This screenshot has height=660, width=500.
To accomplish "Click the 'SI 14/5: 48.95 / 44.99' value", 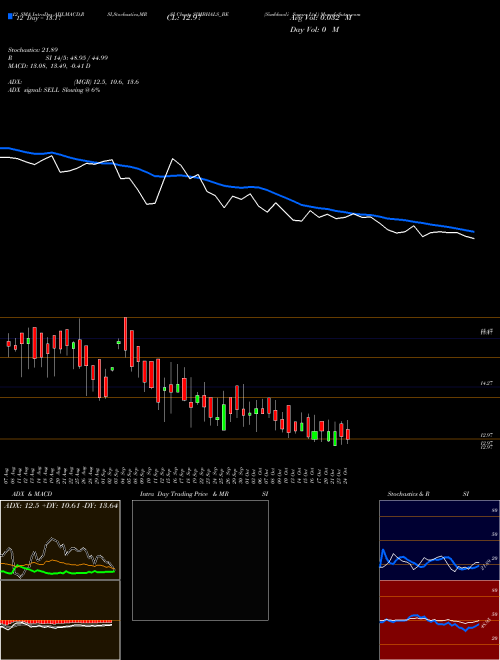I will 77,58.
